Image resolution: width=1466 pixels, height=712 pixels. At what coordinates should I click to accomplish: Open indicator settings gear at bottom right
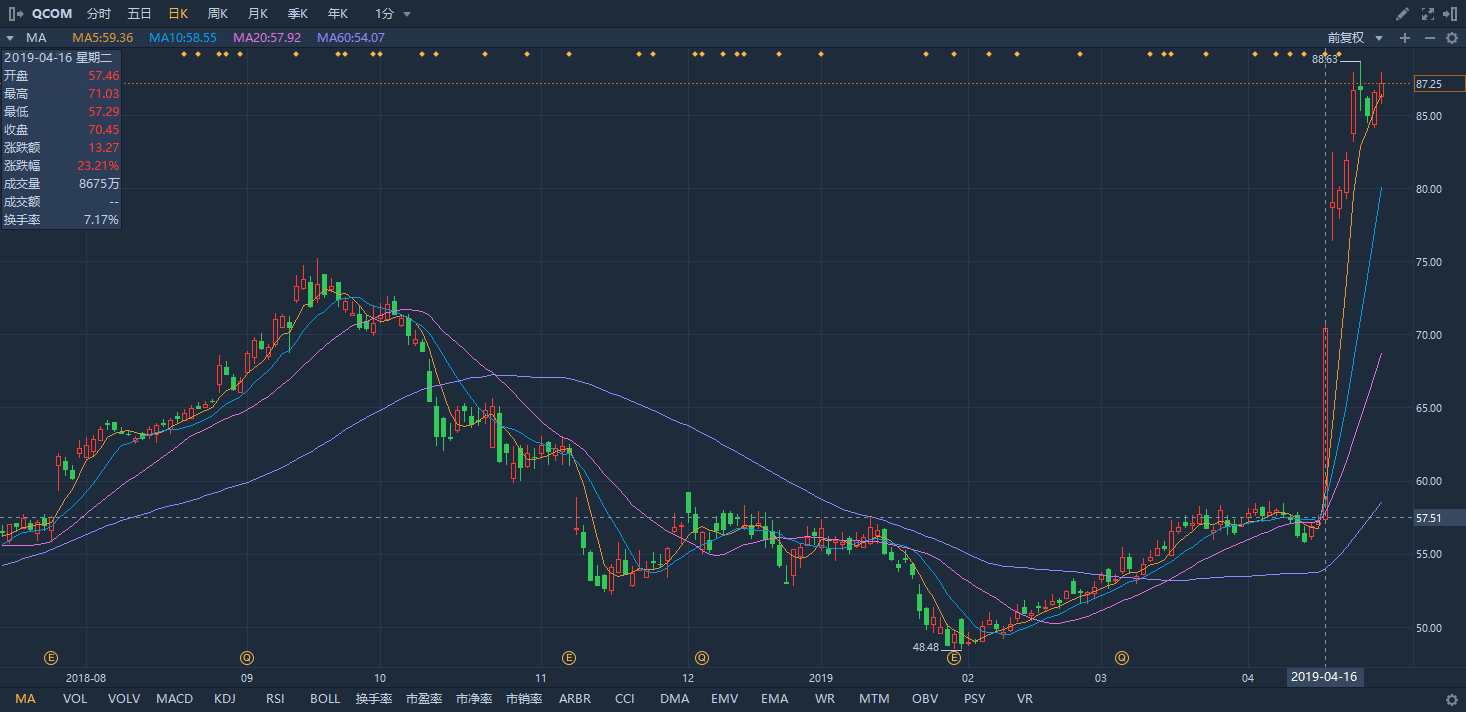click(x=1452, y=699)
